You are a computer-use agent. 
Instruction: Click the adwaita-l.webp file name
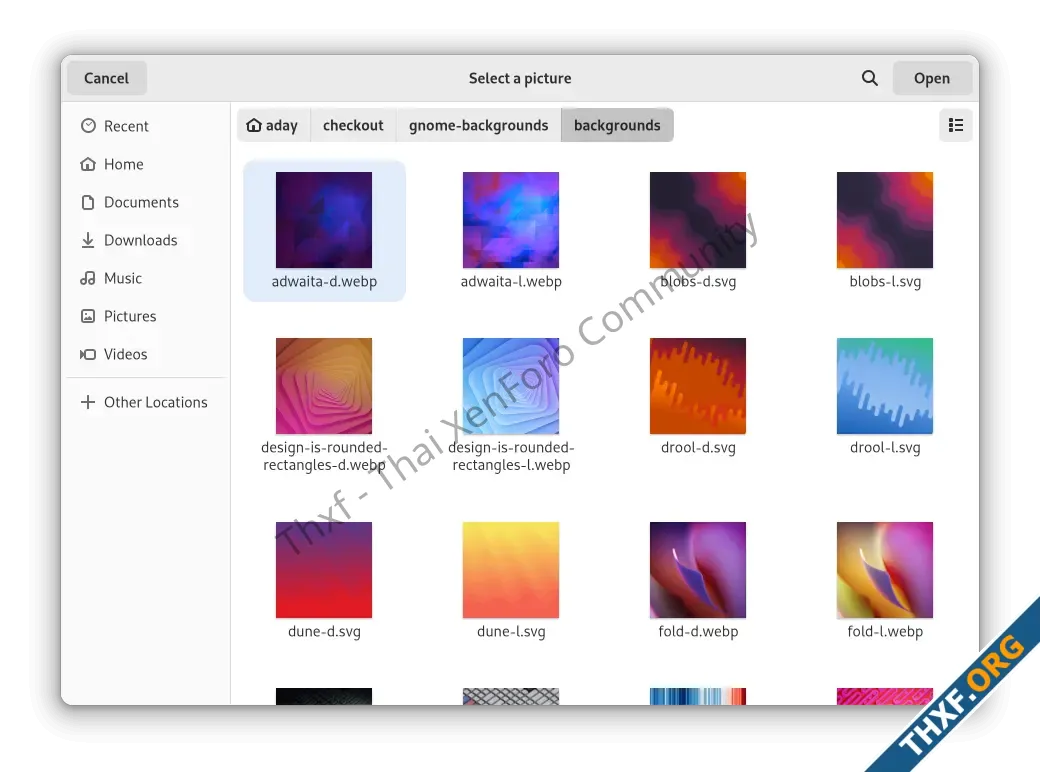[x=511, y=281]
